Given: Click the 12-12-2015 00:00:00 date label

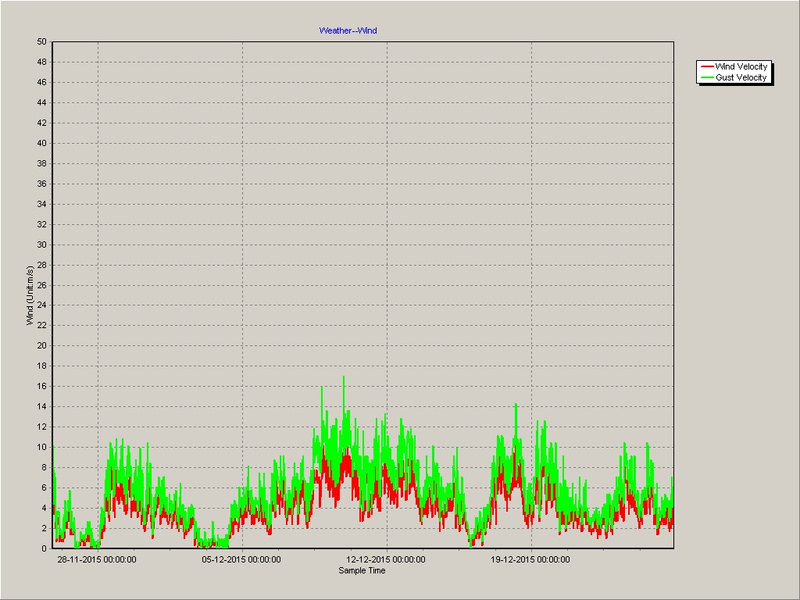Looking at the screenshot, I should tap(386, 560).
